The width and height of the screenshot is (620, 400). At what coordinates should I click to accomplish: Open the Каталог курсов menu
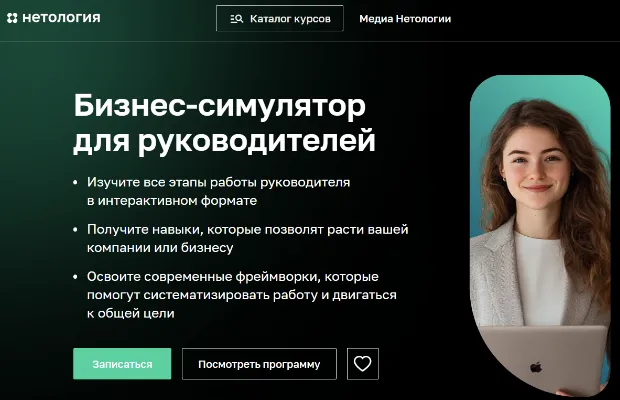pos(280,18)
